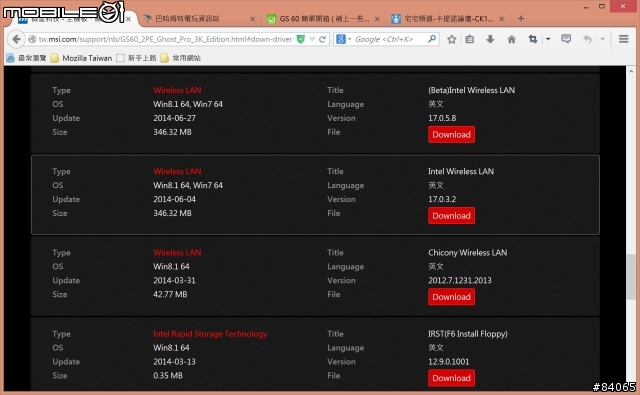Close the active MSI support tab
640x395 pixels.
point(129,19)
